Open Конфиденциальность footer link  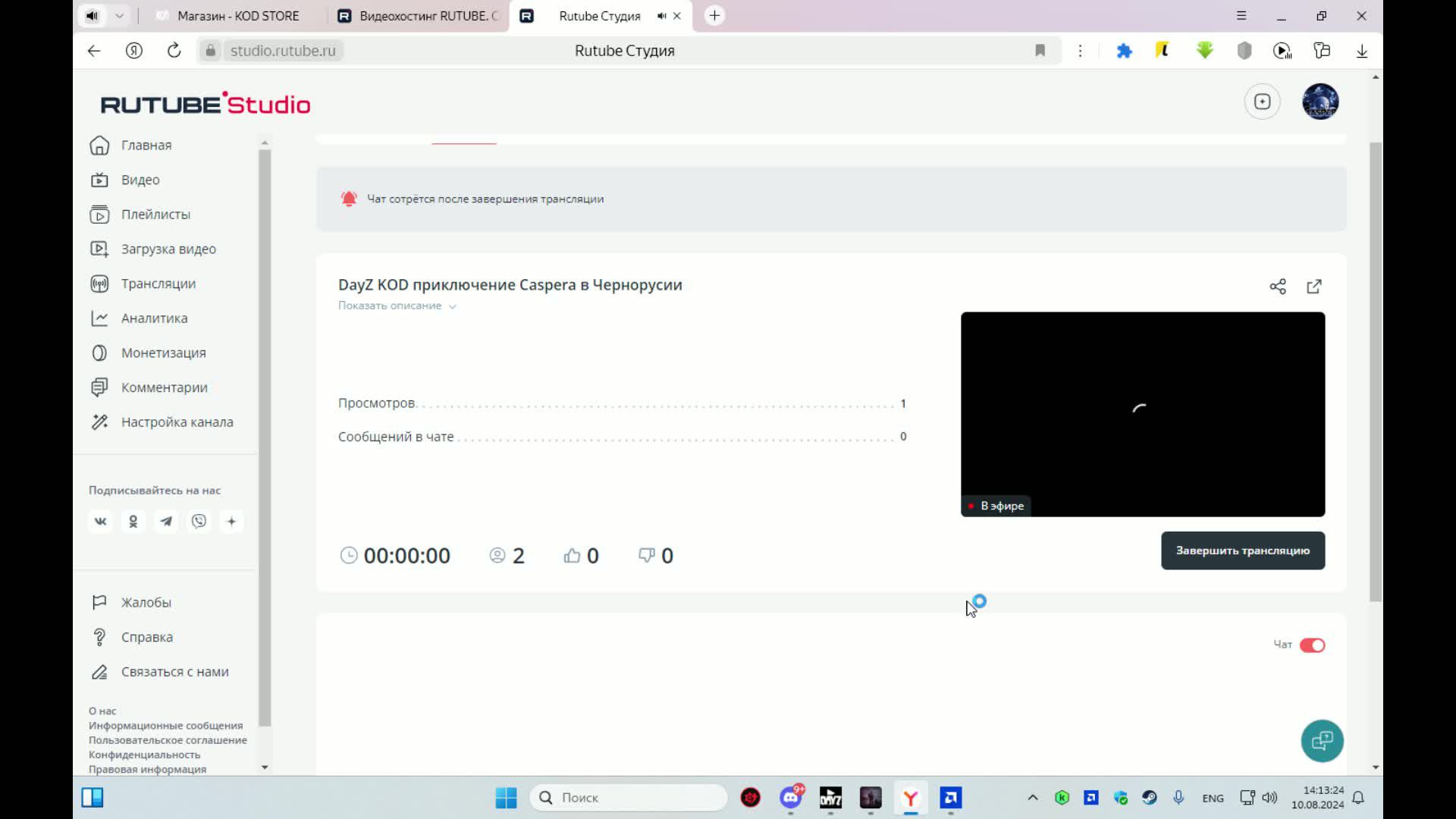(144, 755)
